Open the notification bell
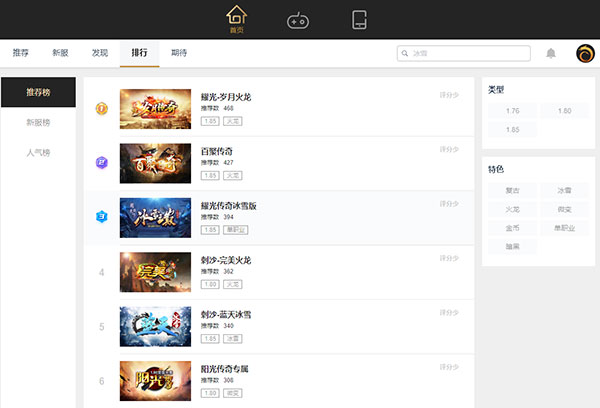600x408 pixels. (x=551, y=53)
